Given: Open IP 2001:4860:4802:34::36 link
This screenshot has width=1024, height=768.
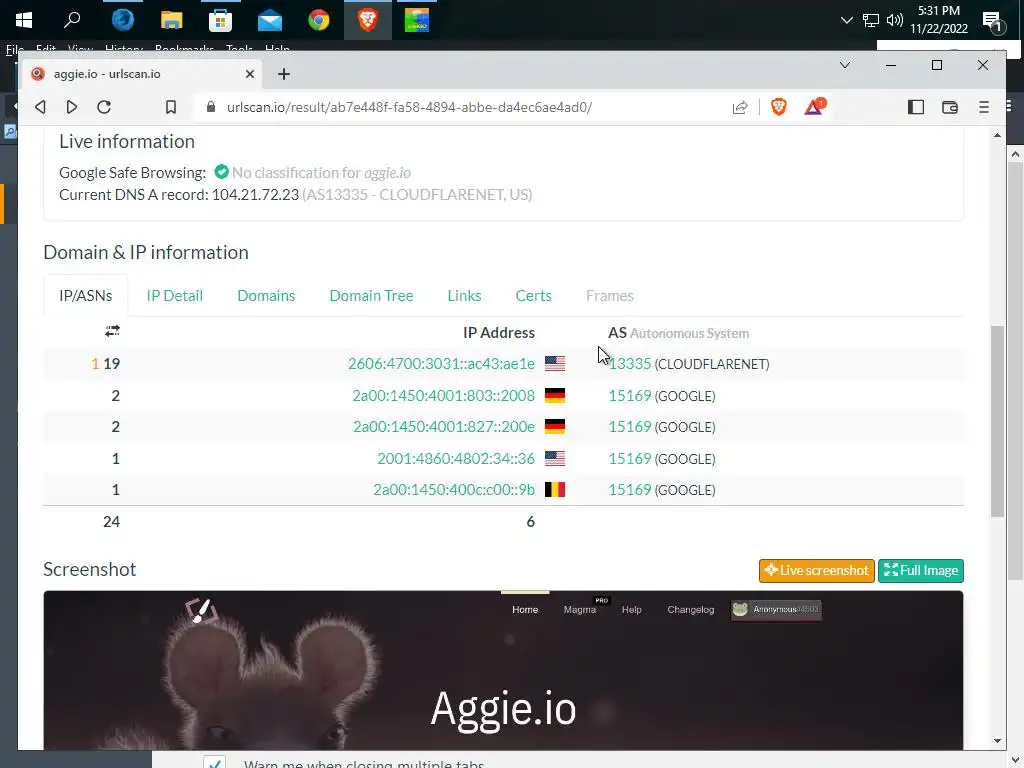Looking at the screenshot, I should [456, 458].
